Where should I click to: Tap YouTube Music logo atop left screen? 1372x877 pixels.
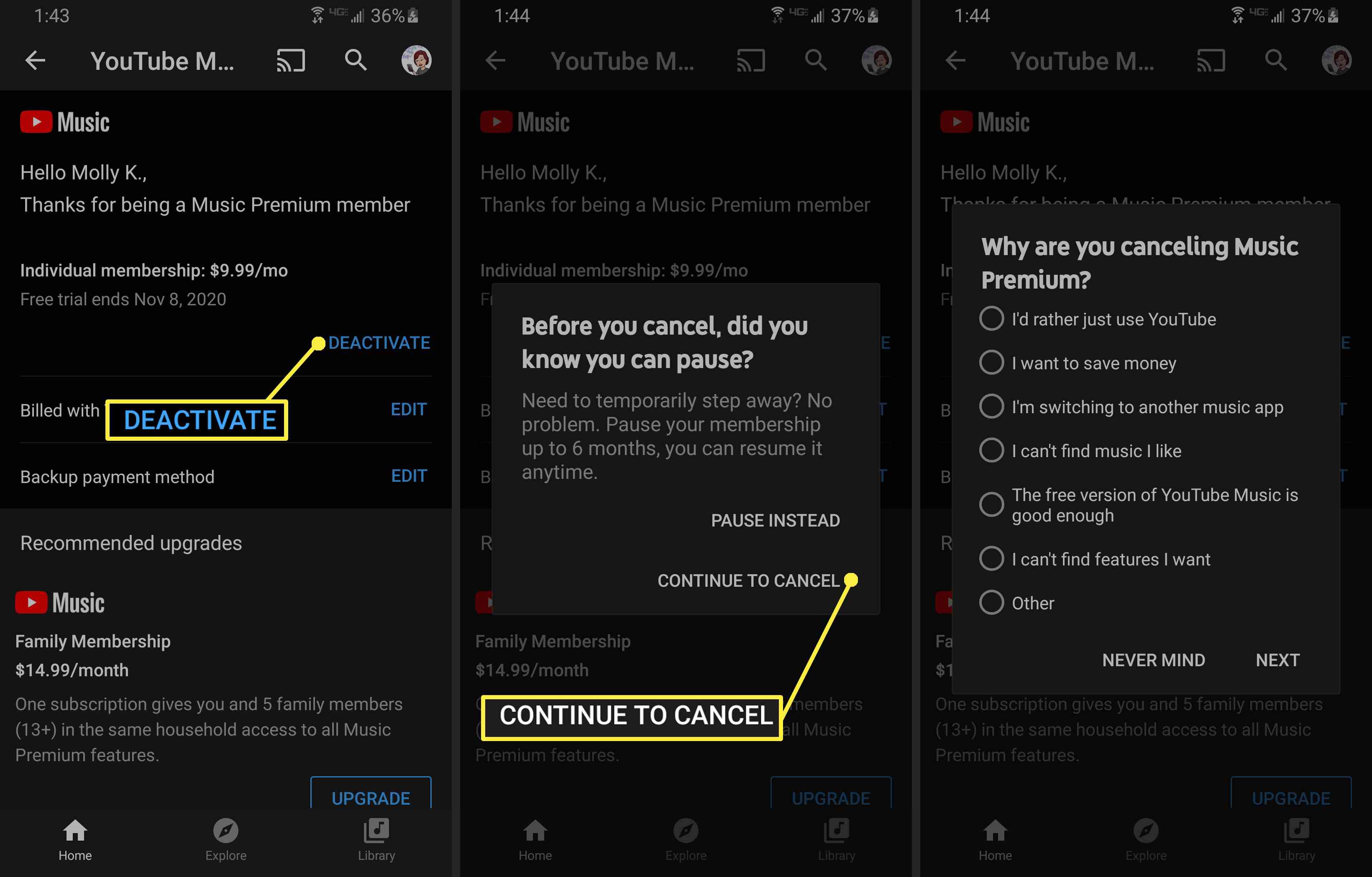pos(65,123)
